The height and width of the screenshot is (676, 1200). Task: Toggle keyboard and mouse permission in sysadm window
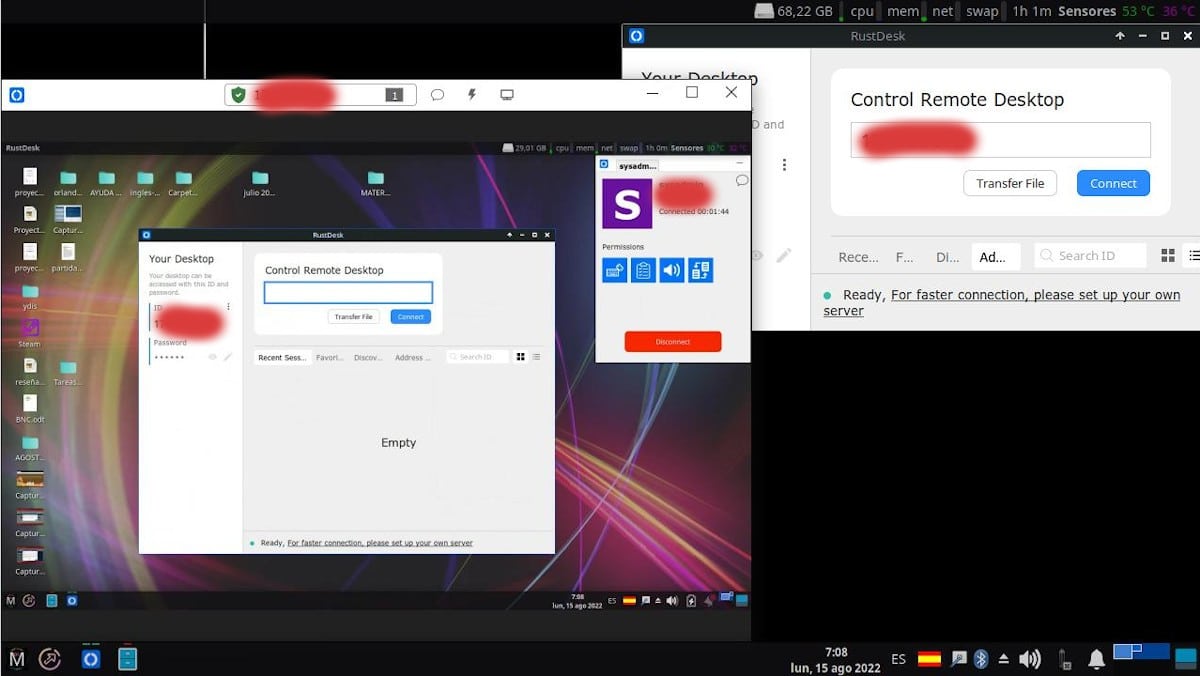(614, 269)
